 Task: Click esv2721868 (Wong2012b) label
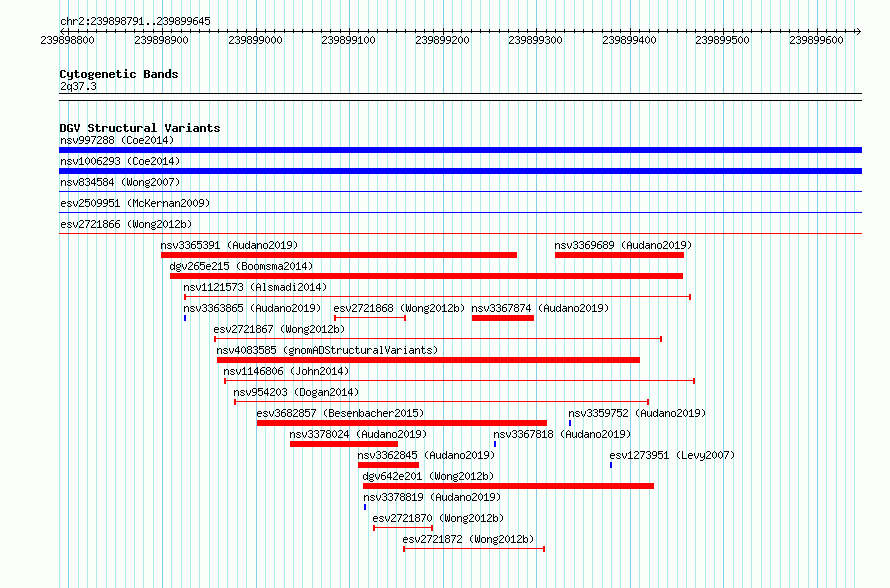pyautogui.click(x=399, y=308)
